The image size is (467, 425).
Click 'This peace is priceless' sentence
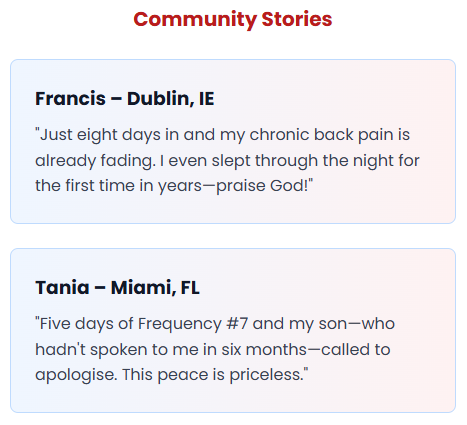pos(215,375)
